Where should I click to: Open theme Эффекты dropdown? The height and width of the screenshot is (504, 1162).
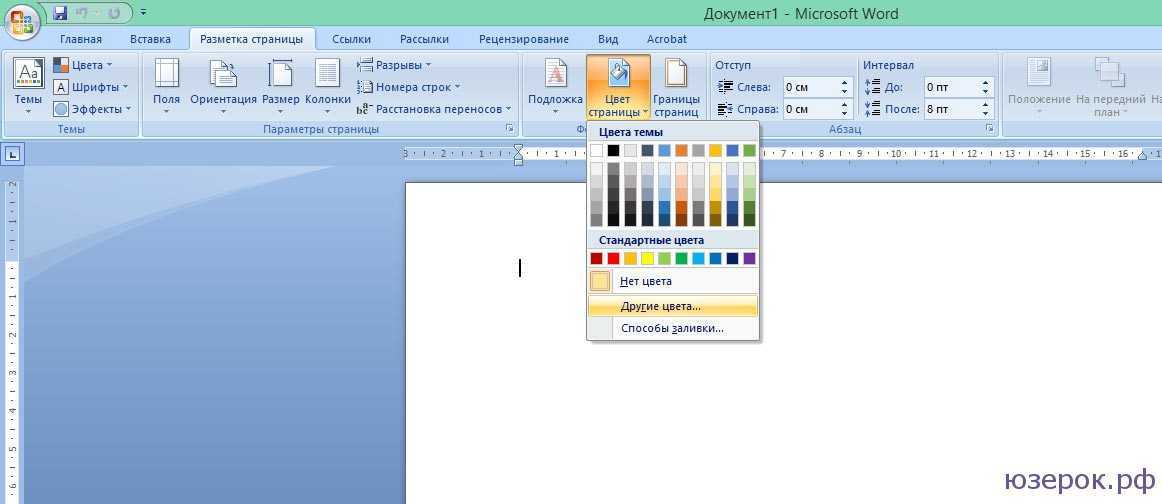click(x=93, y=109)
